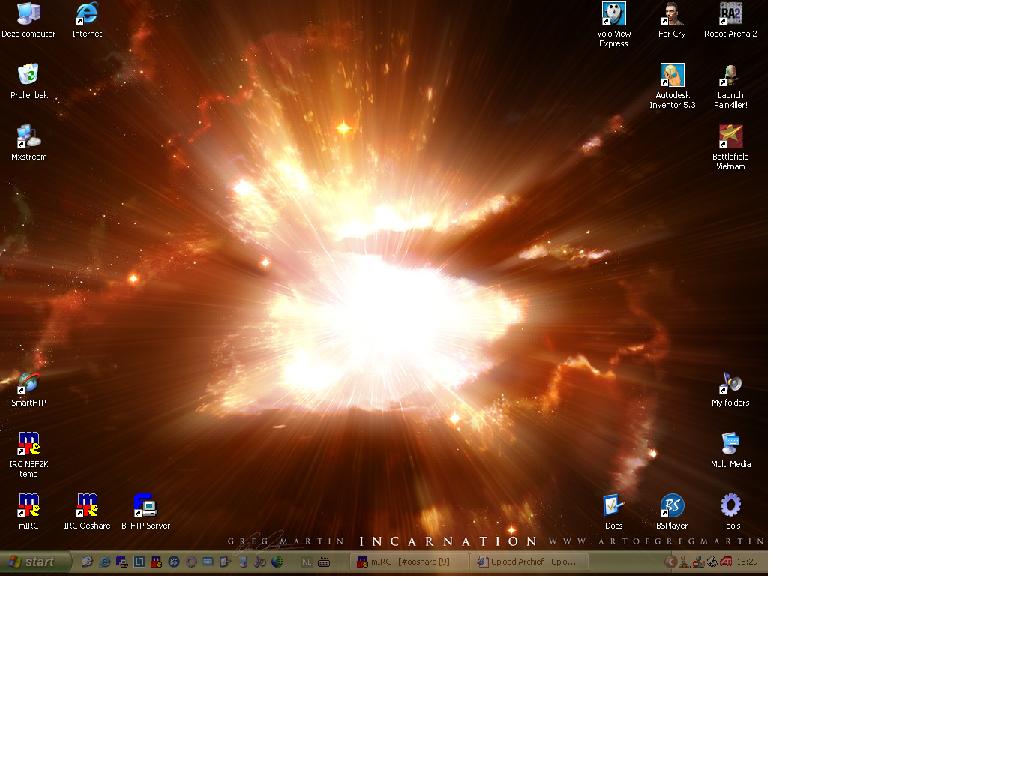Open the Internet Explorer desktop icon
This screenshot has height=768, width=1024.
coord(87,15)
